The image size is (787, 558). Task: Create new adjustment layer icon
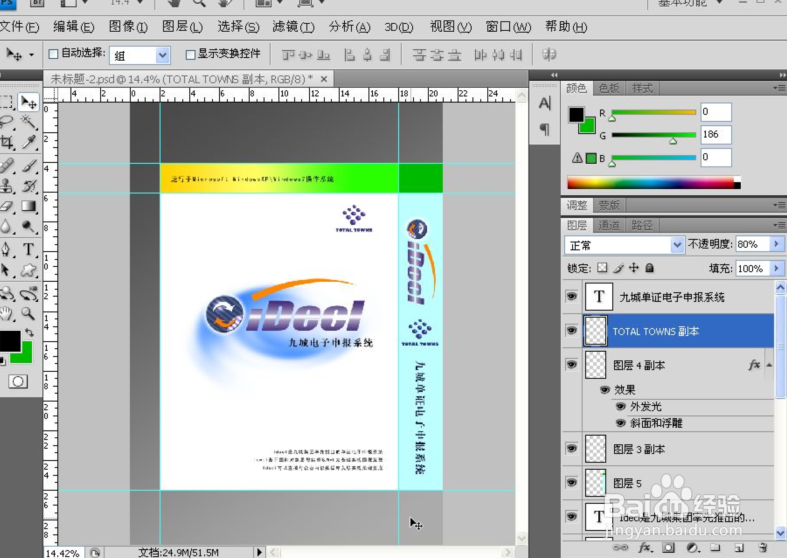[692, 547]
